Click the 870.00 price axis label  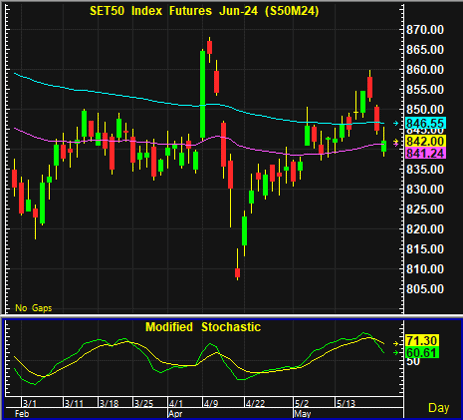pos(425,30)
